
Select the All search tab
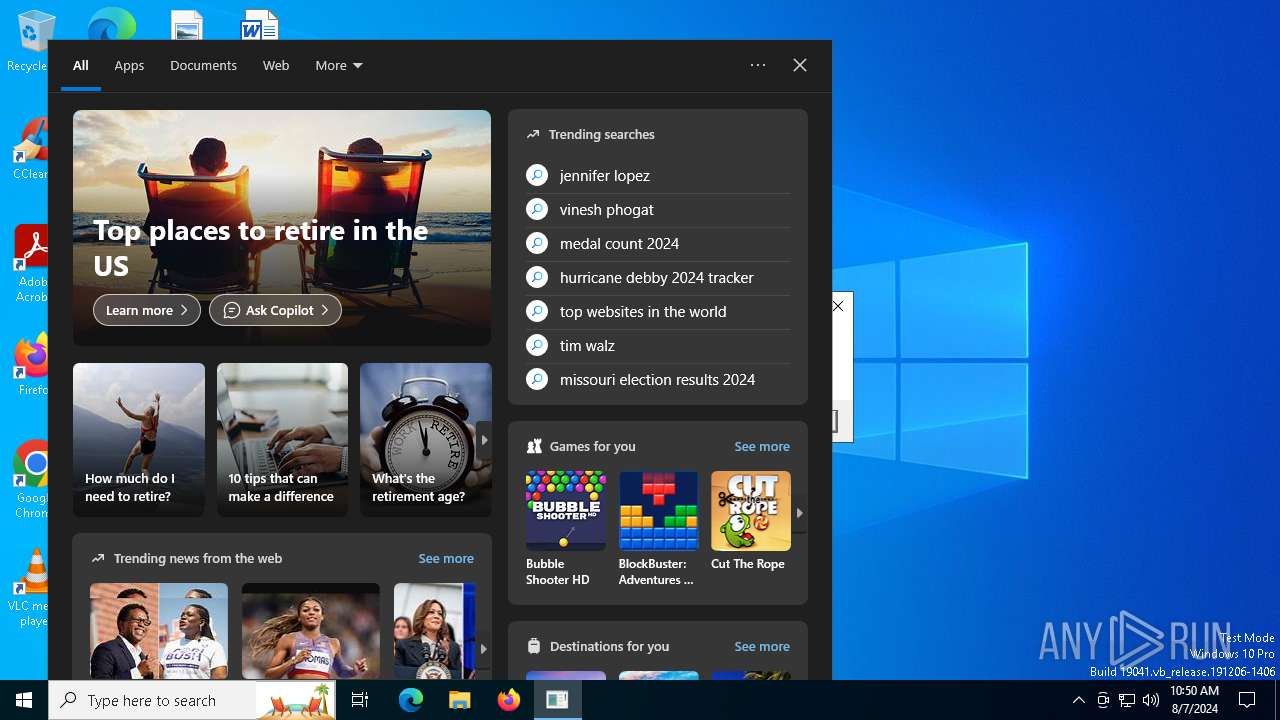(x=81, y=65)
